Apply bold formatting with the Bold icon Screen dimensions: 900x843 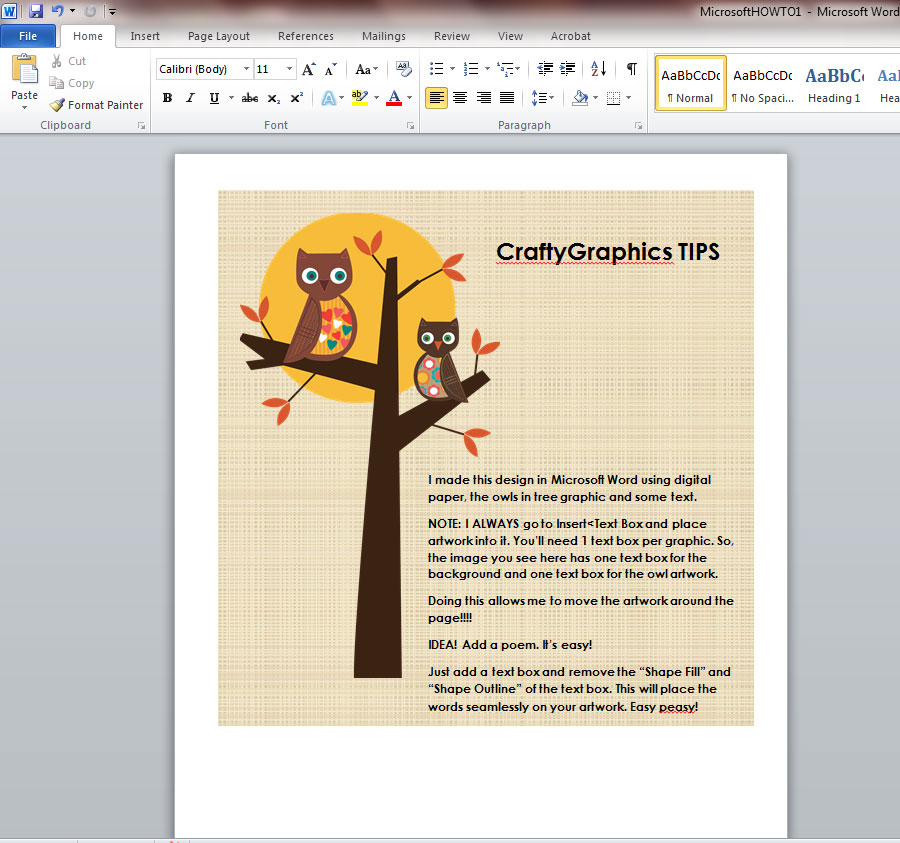[167, 97]
